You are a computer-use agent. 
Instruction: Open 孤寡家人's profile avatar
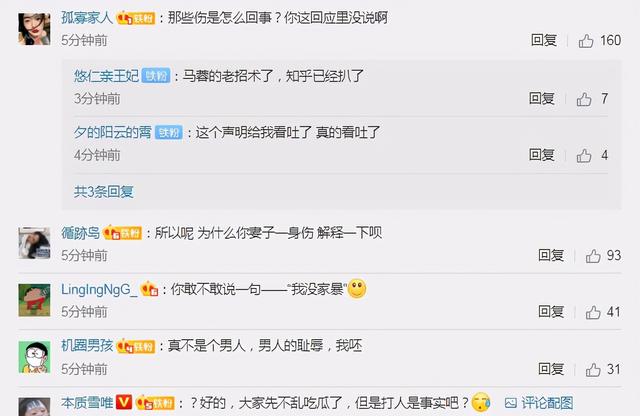[x=34, y=29]
